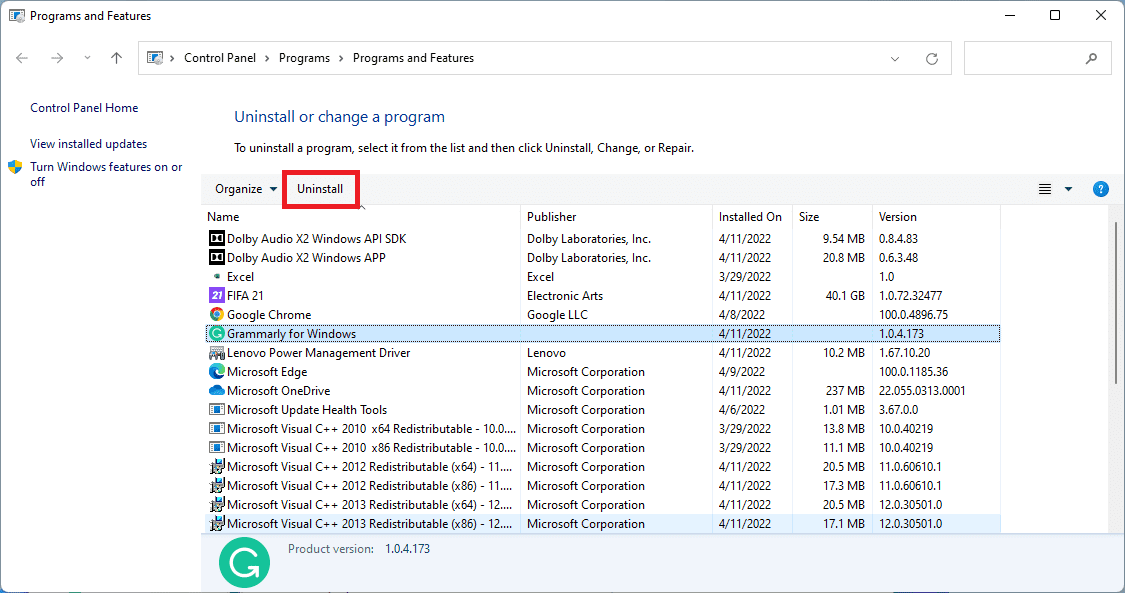Sort by the Version column header
Image resolution: width=1125 pixels, height=593 pixels.
tap(936, 217)
